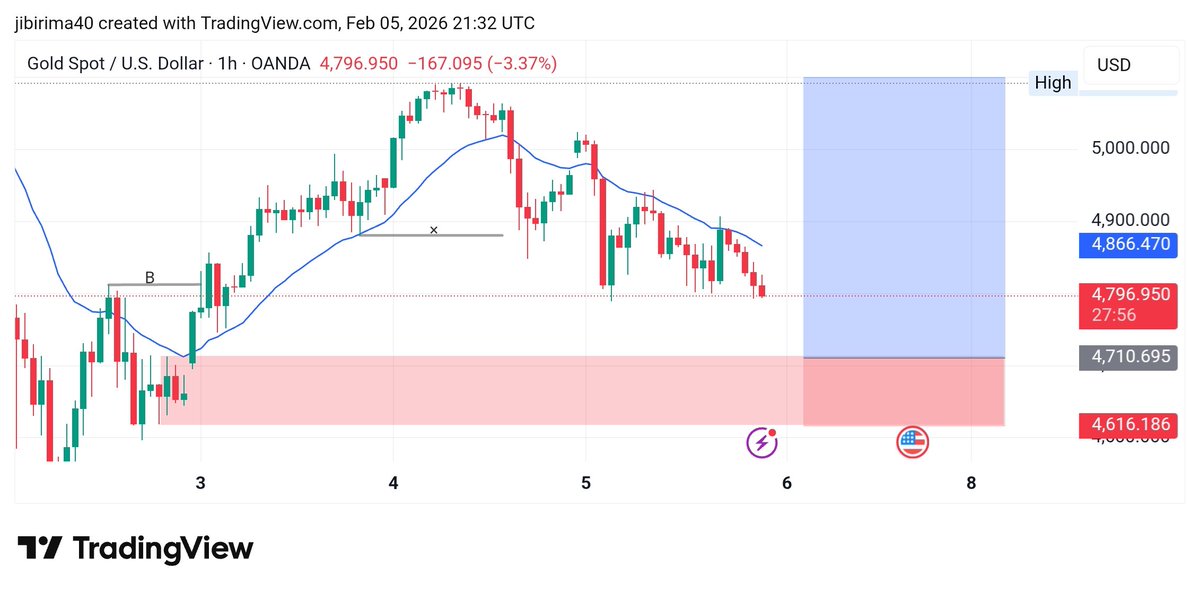Click the 5,000.000 price axis level

pyautogui.click(x=1130, y=148)
